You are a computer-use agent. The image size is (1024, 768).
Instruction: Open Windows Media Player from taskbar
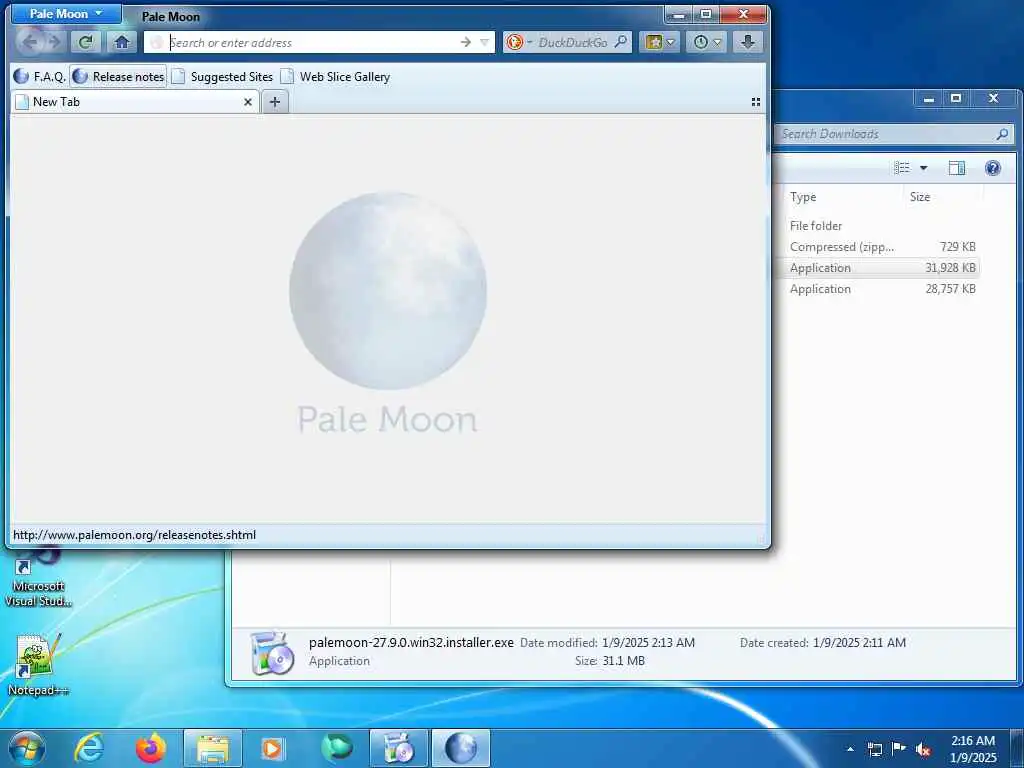point(272,748)
